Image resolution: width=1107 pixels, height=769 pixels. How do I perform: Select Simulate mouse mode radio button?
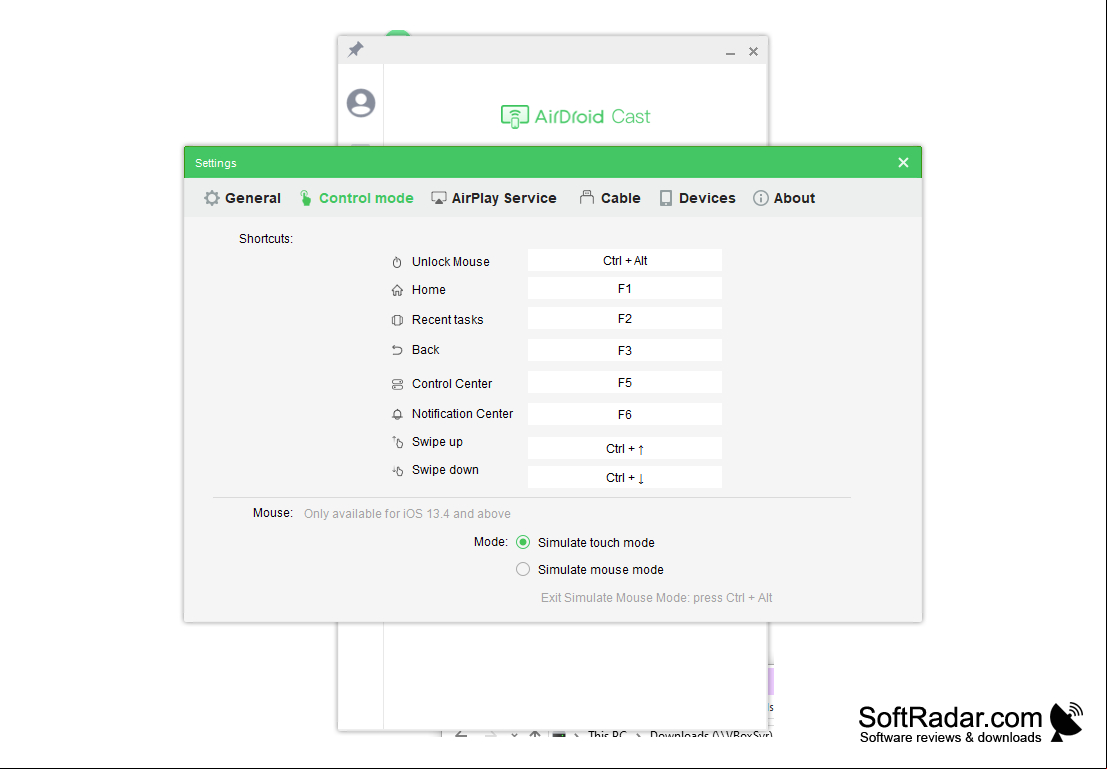pyautogui.click(x=522, y=569)
